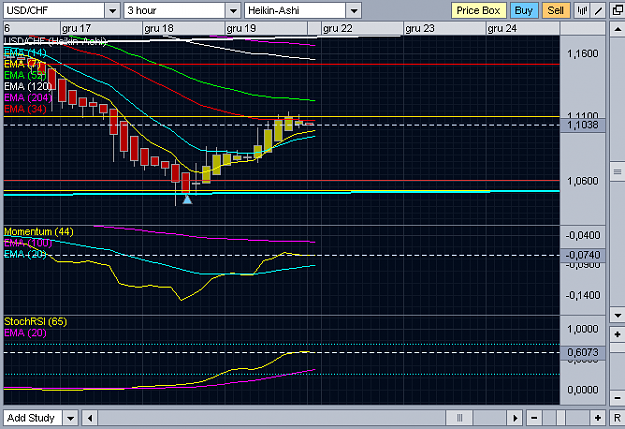Click the Sell button
Viewport: 625px width, 429px height.
556,10
